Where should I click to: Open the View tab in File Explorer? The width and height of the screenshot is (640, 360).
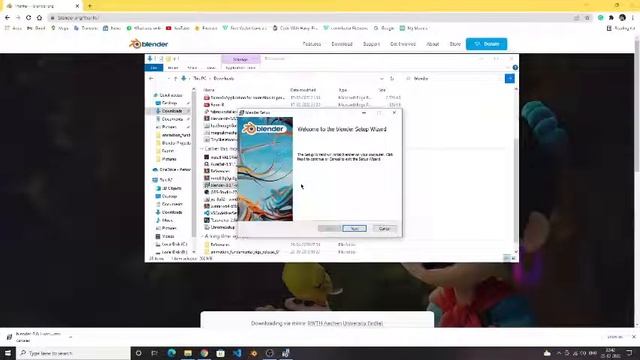[211, 68]
